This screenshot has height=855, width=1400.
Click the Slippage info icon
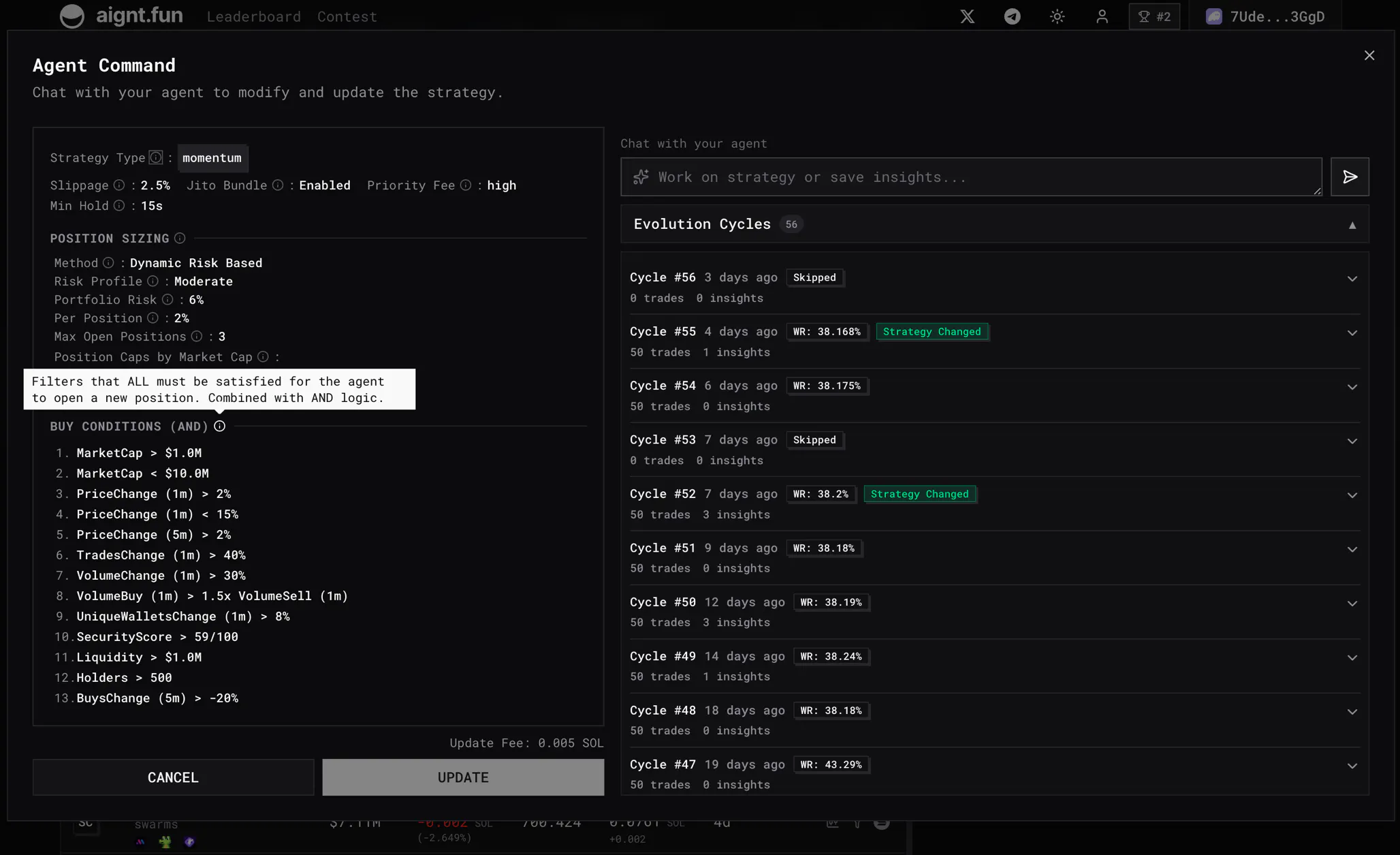(x=119, y=185)
